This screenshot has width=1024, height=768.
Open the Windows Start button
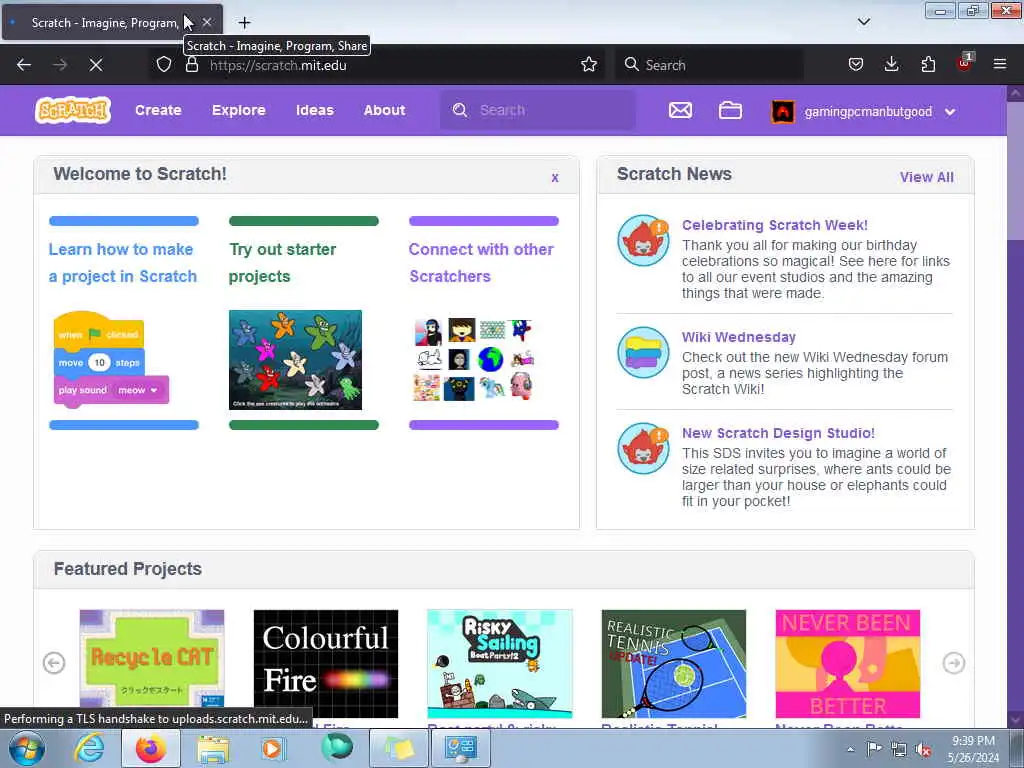pyautogui.click(x=26, y=748)
